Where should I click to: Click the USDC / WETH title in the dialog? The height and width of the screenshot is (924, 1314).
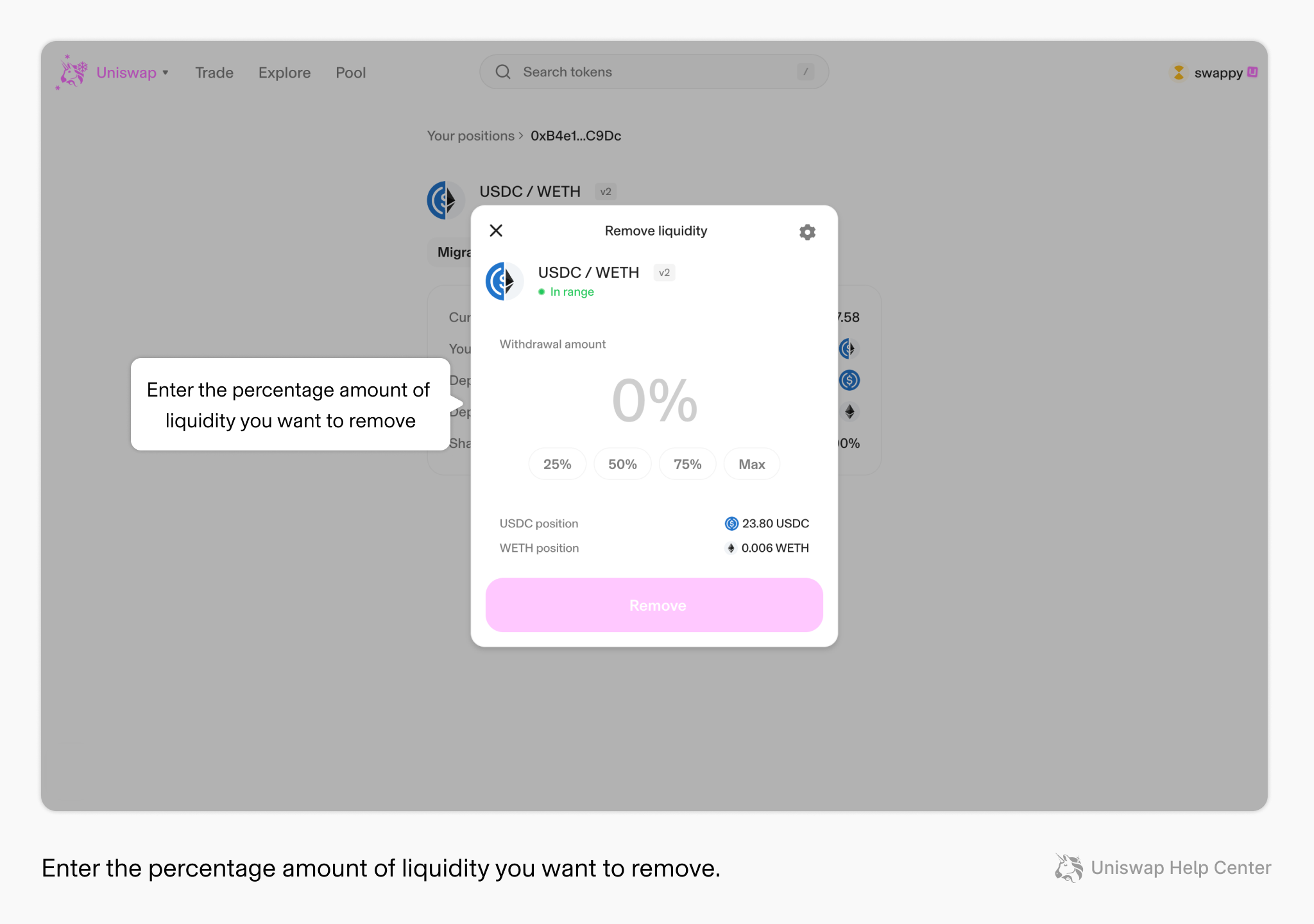click(x=588, y=273)
